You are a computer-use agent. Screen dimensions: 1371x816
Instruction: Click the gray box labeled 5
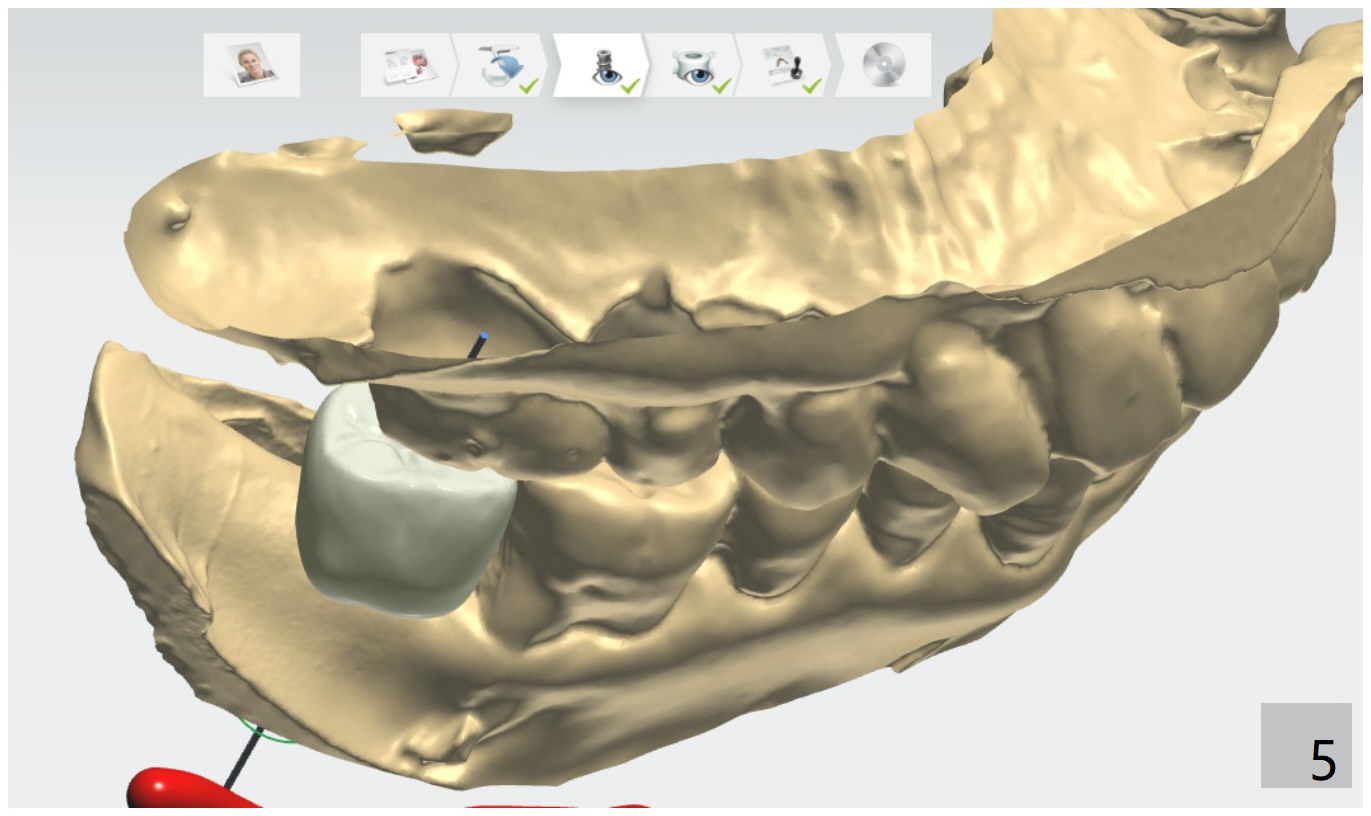click(1306, 745)
